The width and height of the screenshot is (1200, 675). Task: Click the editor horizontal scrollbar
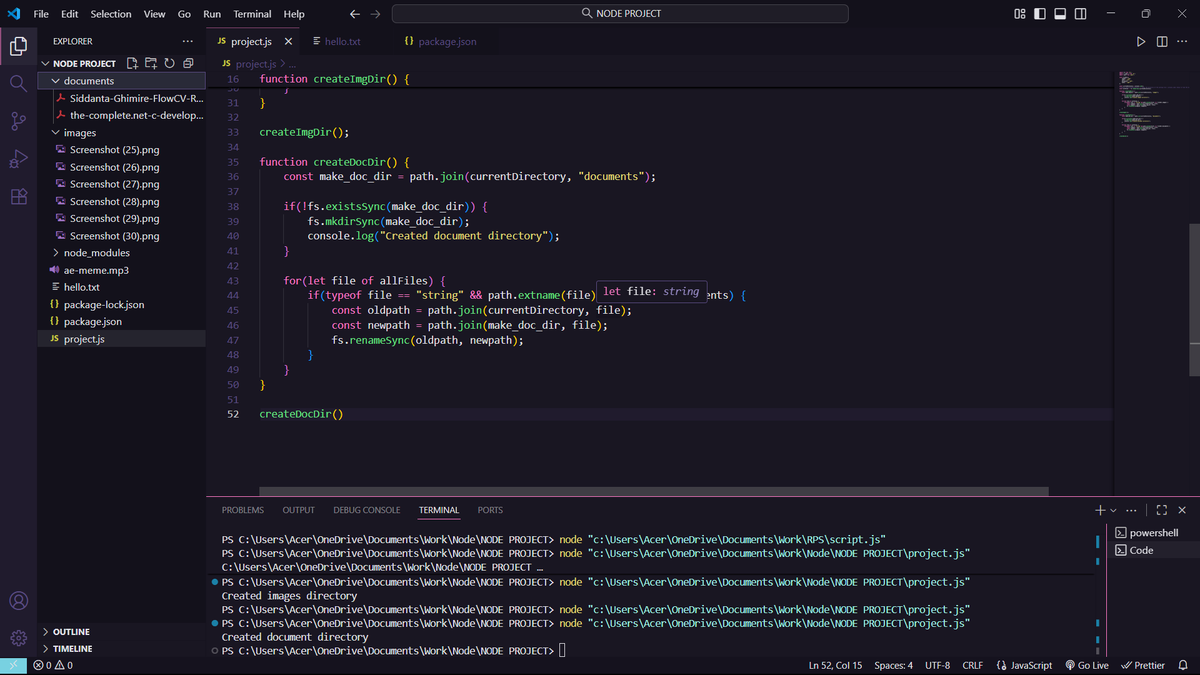coord(654,491)
